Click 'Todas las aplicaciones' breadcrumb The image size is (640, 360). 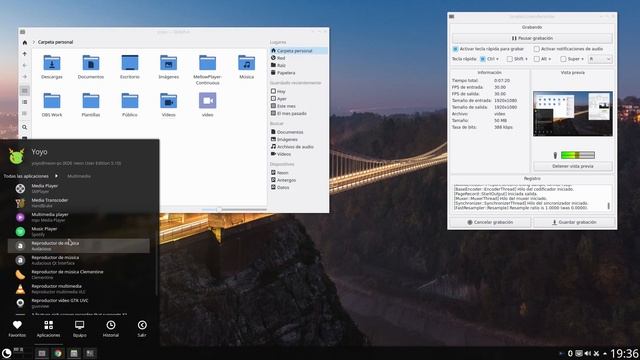(x=26, y=176)
